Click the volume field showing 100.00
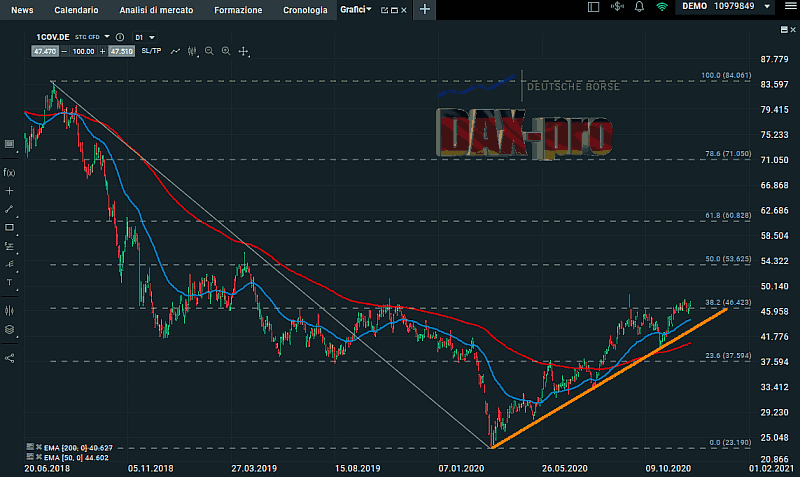The image size is (800, 477). [x=83, y=51]
